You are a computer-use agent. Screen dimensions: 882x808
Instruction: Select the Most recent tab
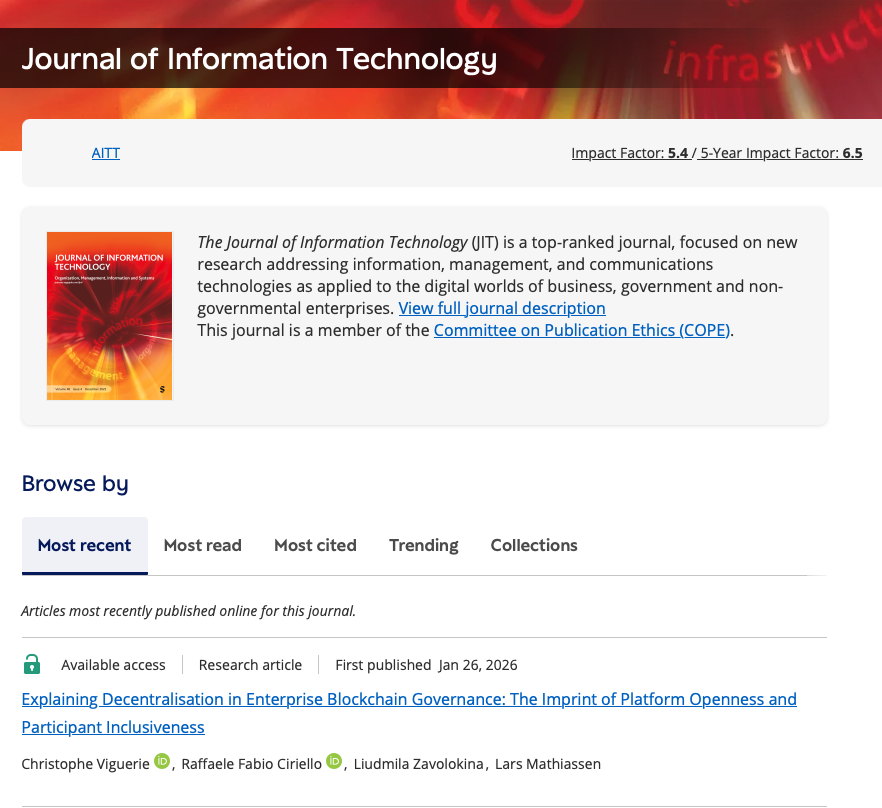[x=84, y=546]
